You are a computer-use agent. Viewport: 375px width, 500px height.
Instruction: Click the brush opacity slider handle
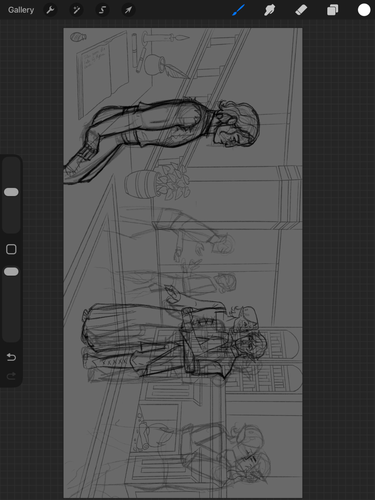(11, 272)
